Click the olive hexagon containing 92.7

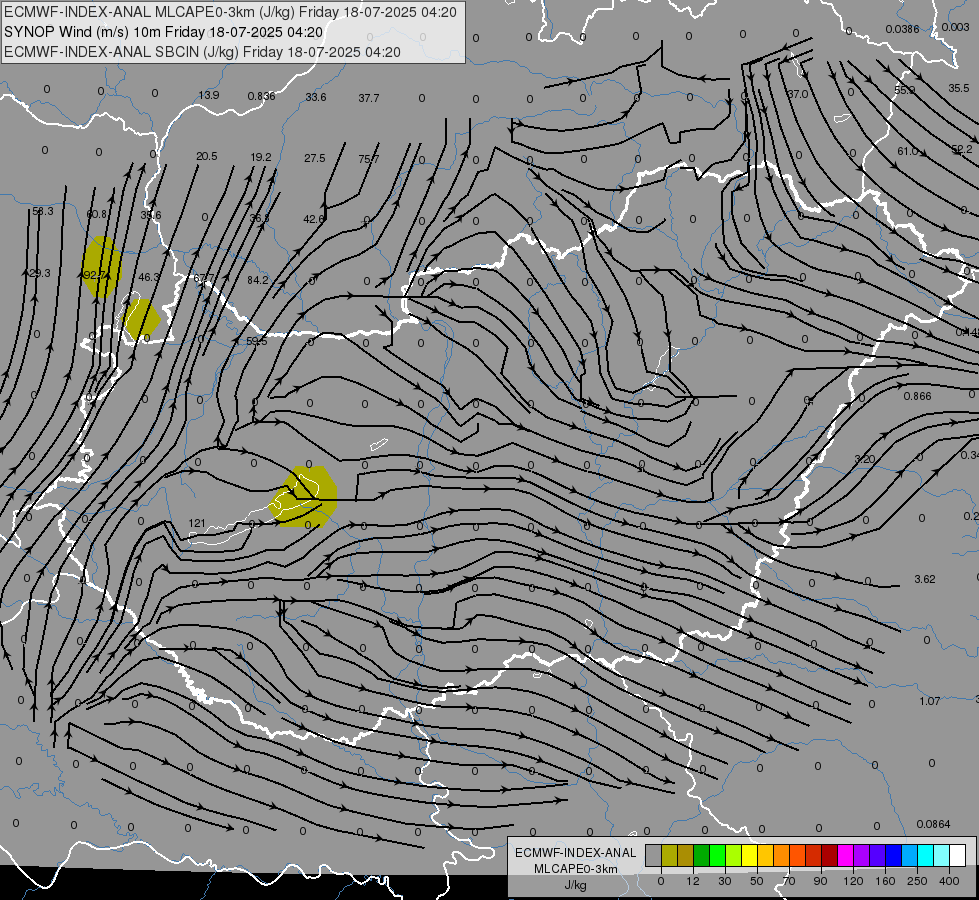pos(102,267)
